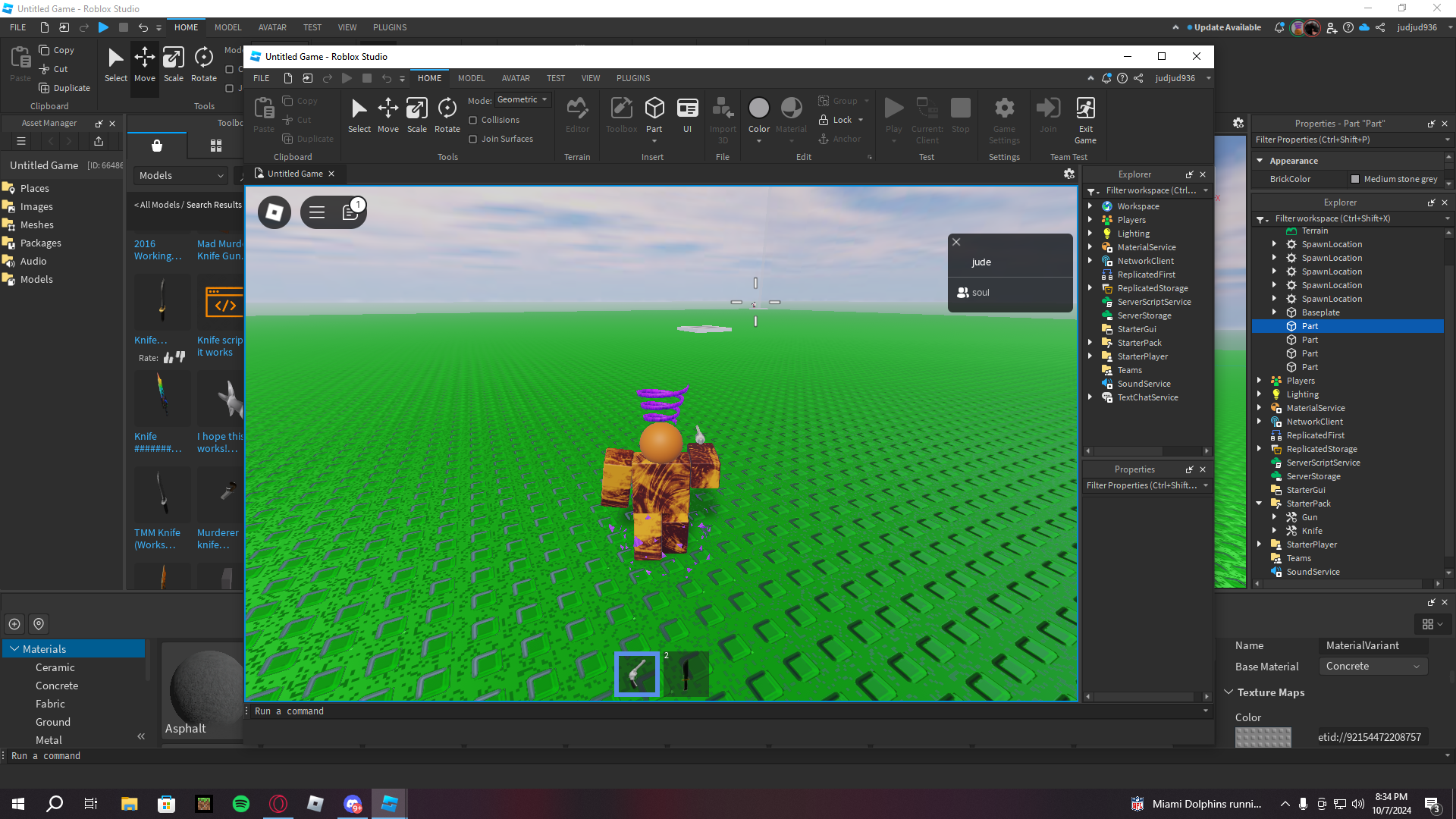Screen dimensions: 1456x819
Task: Click the Update Available link
Action: point(1227,27)
